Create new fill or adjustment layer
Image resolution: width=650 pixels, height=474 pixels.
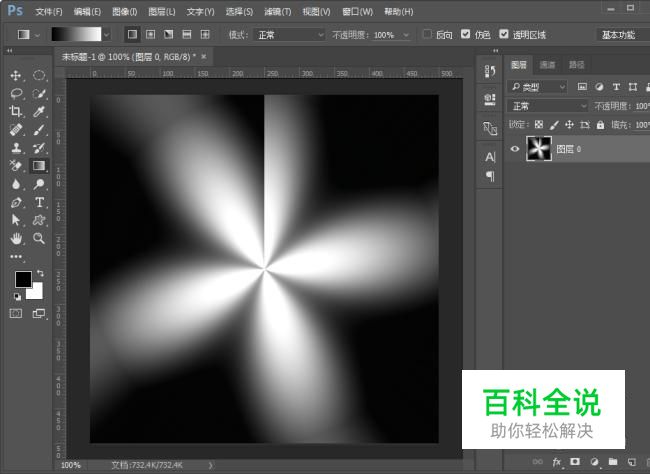click(x=594, y=462)
